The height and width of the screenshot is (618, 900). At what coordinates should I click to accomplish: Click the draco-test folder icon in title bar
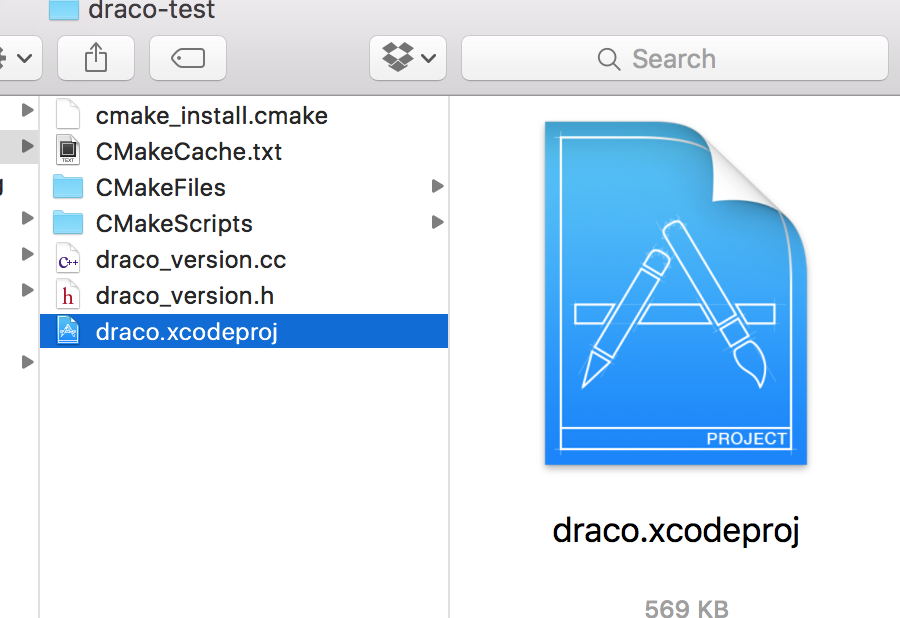click(x=63, y=10)
